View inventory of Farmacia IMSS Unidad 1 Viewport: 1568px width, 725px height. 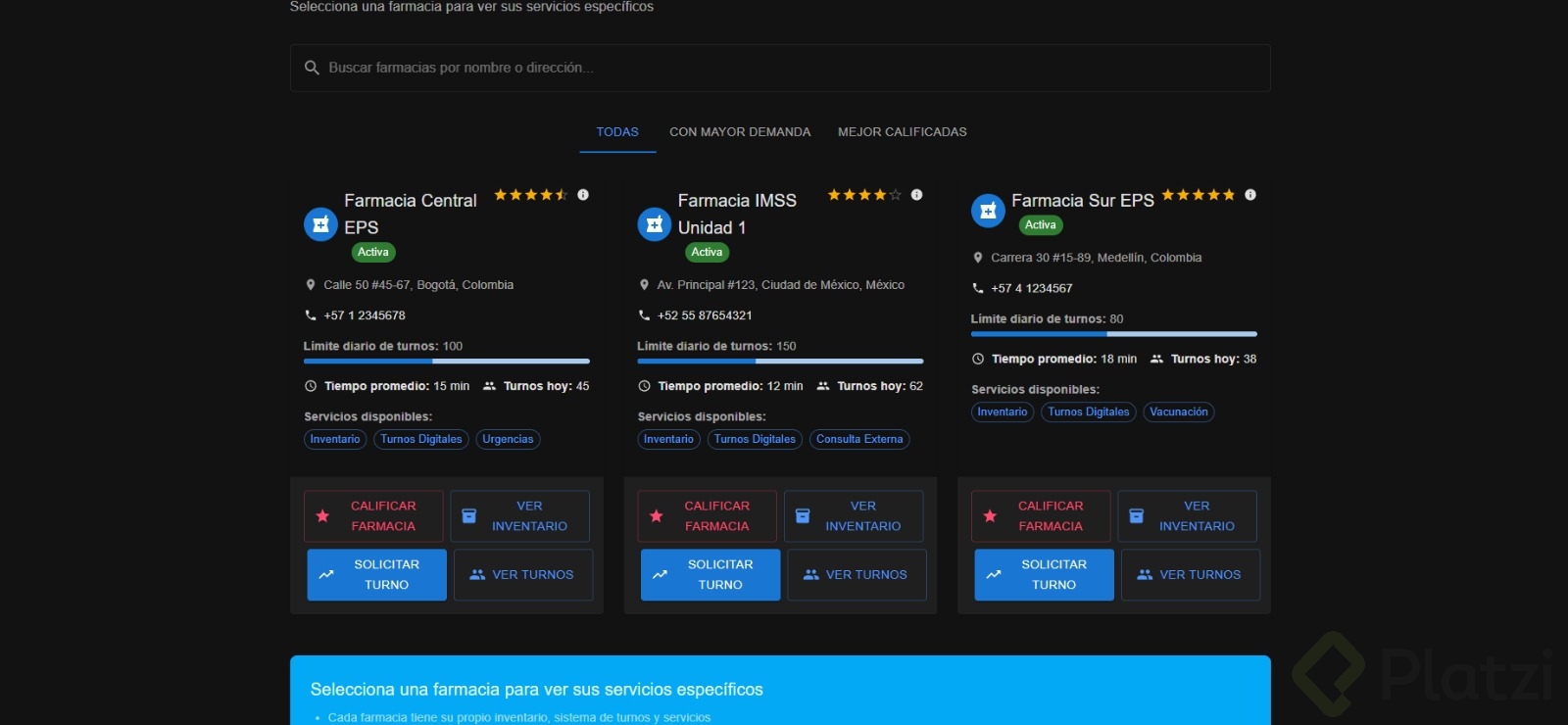(854, 516)
